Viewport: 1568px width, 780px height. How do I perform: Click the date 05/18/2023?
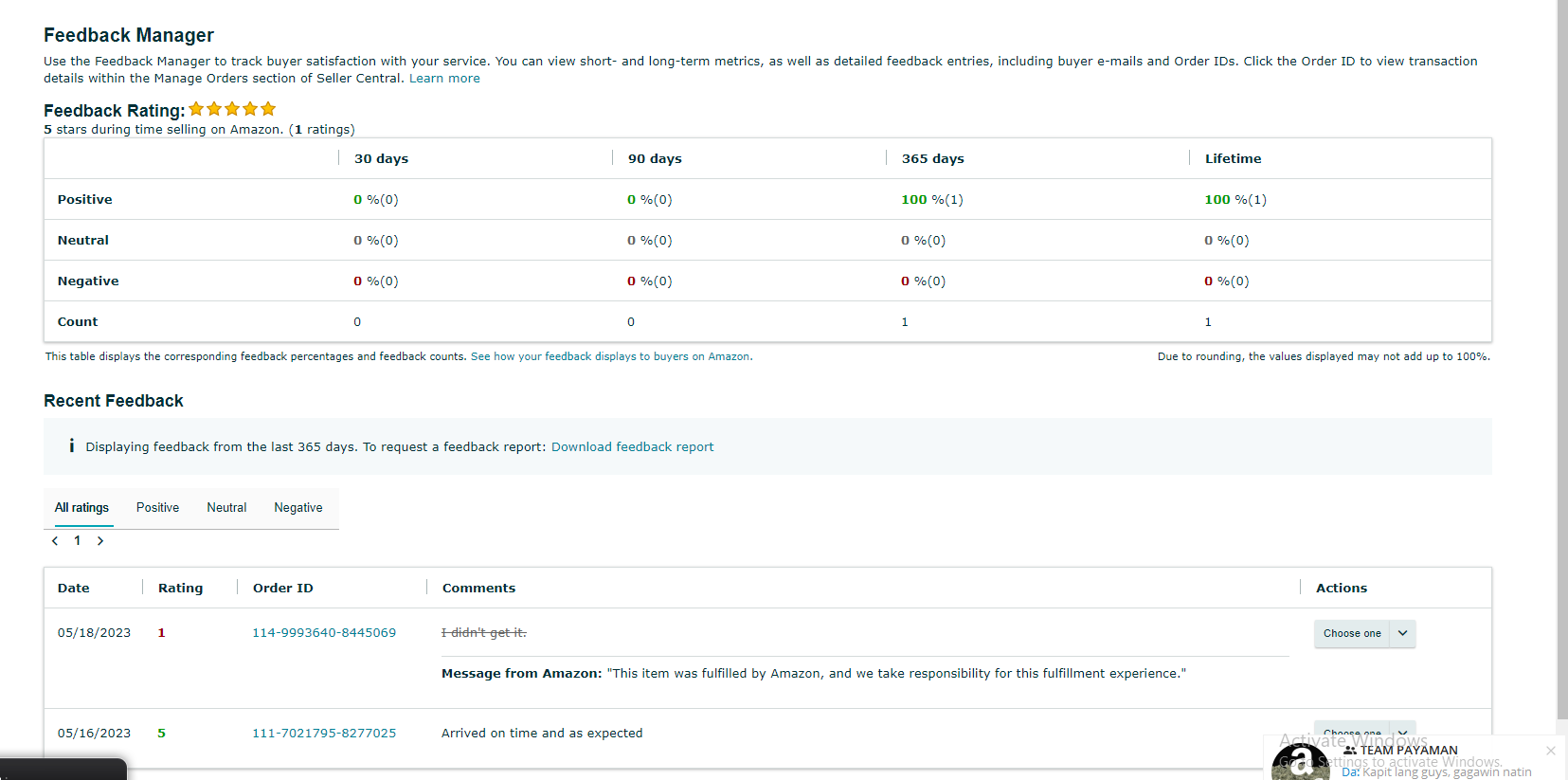point(94,632)
